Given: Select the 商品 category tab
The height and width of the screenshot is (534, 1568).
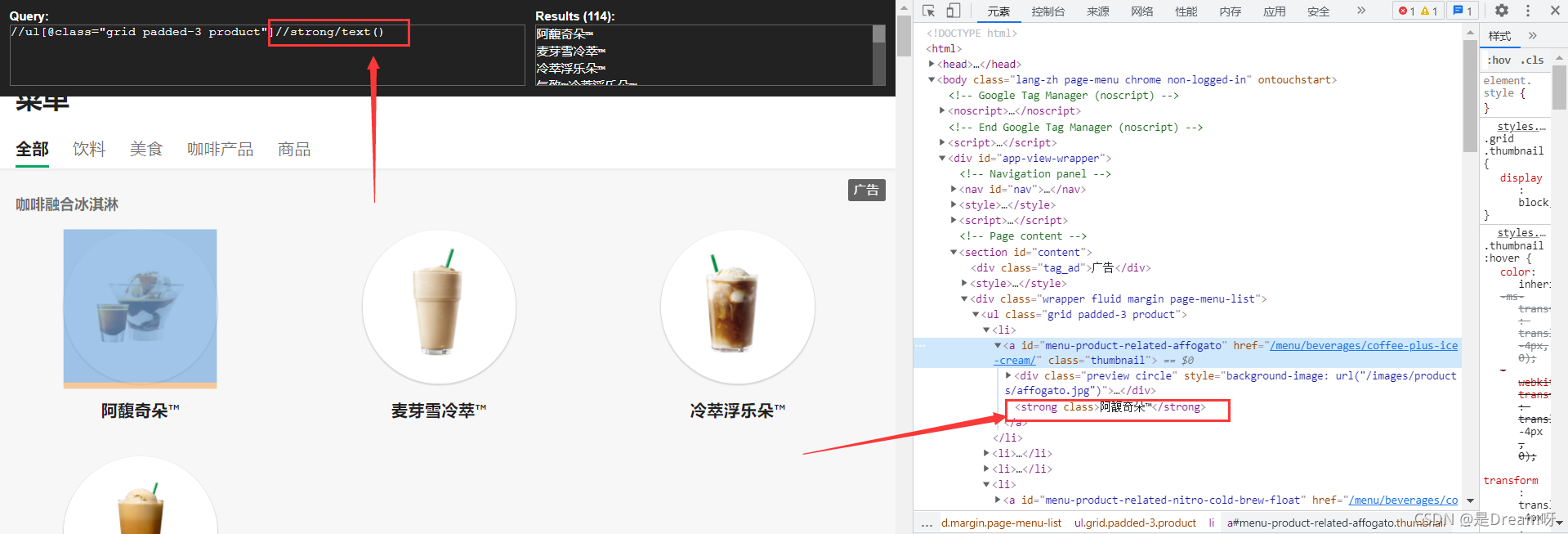Looking at the screenshot, I should point(294,150).
